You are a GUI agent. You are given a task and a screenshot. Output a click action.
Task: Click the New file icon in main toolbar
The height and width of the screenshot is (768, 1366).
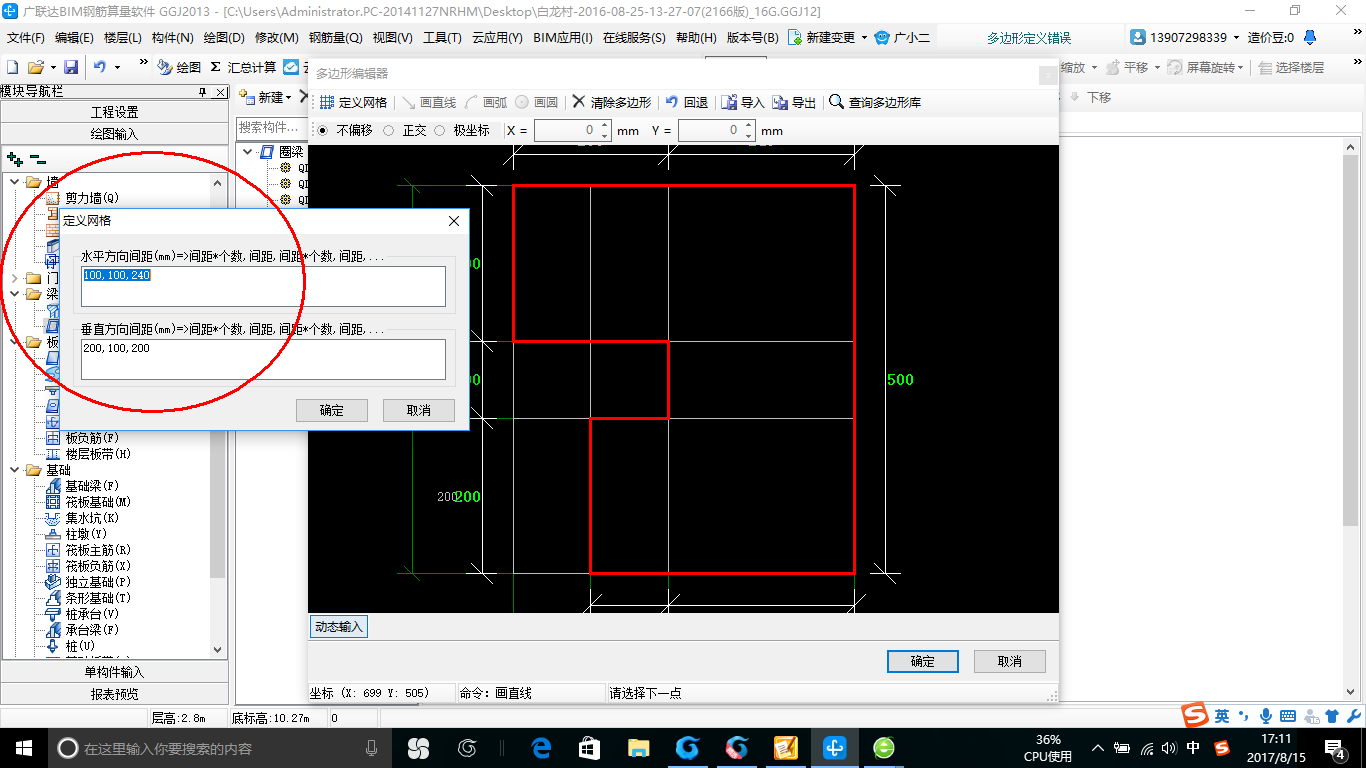[13, 67]
